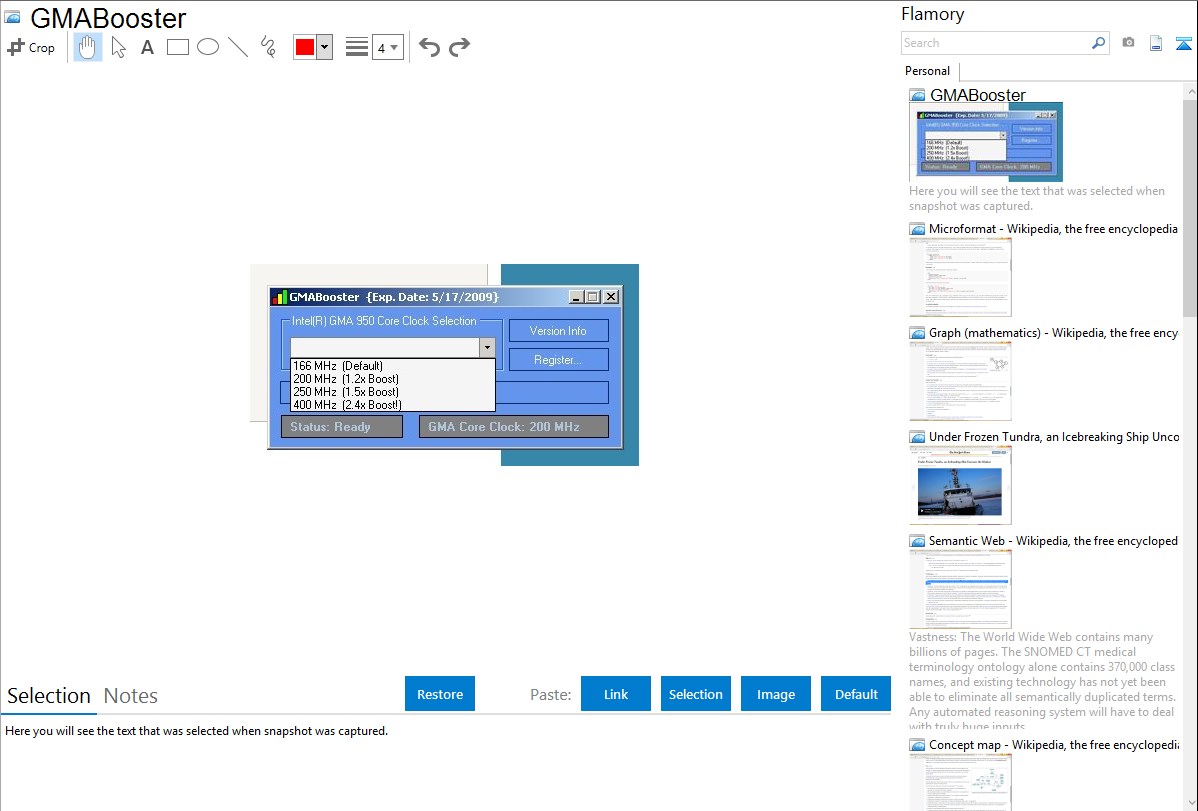Viewport: 1198px width, 811px height.
Task: Click the paste Selection button
Action: click(x=695, y=694)
